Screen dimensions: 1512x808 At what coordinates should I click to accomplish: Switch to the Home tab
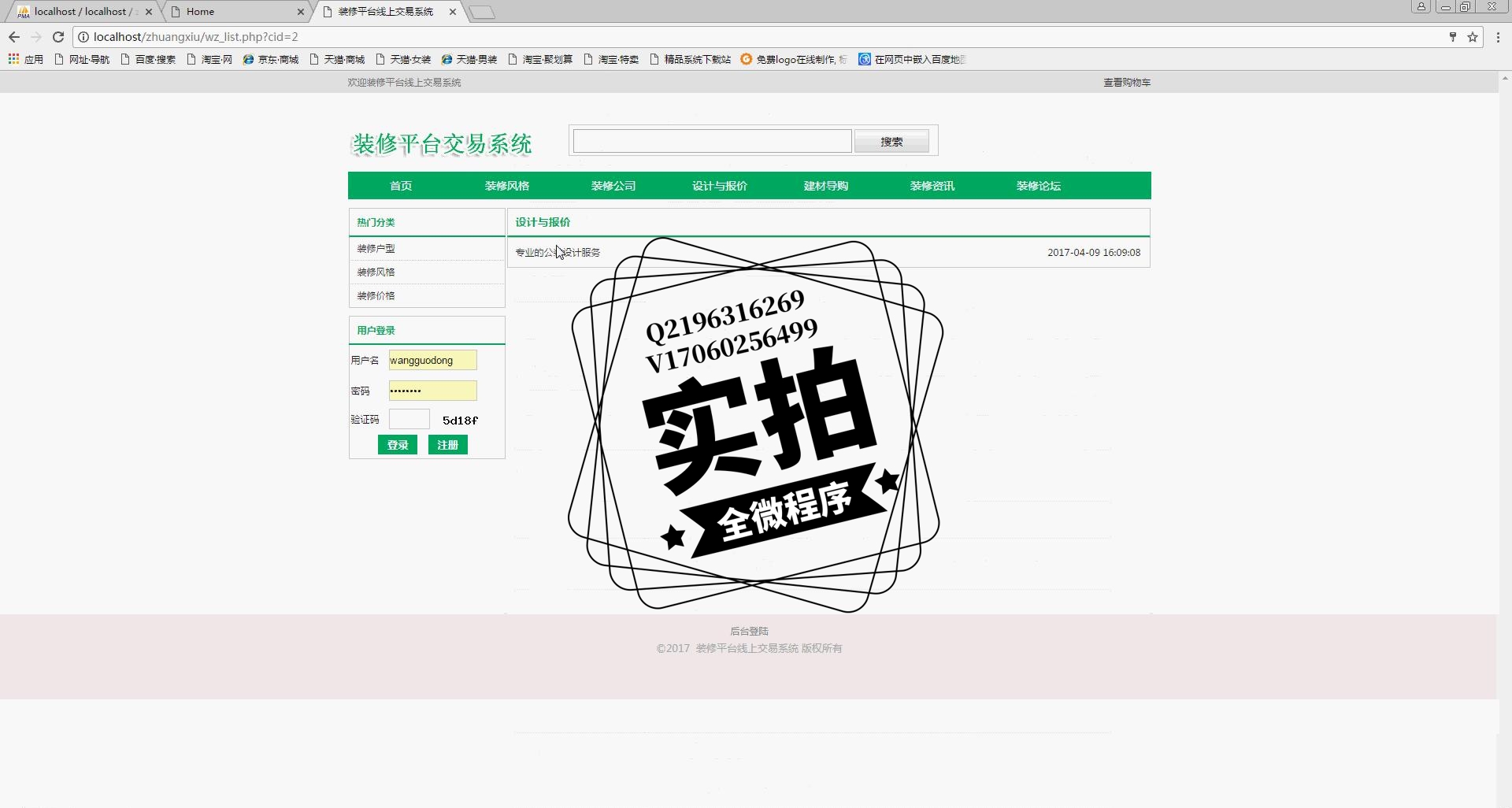click(236, 12)
